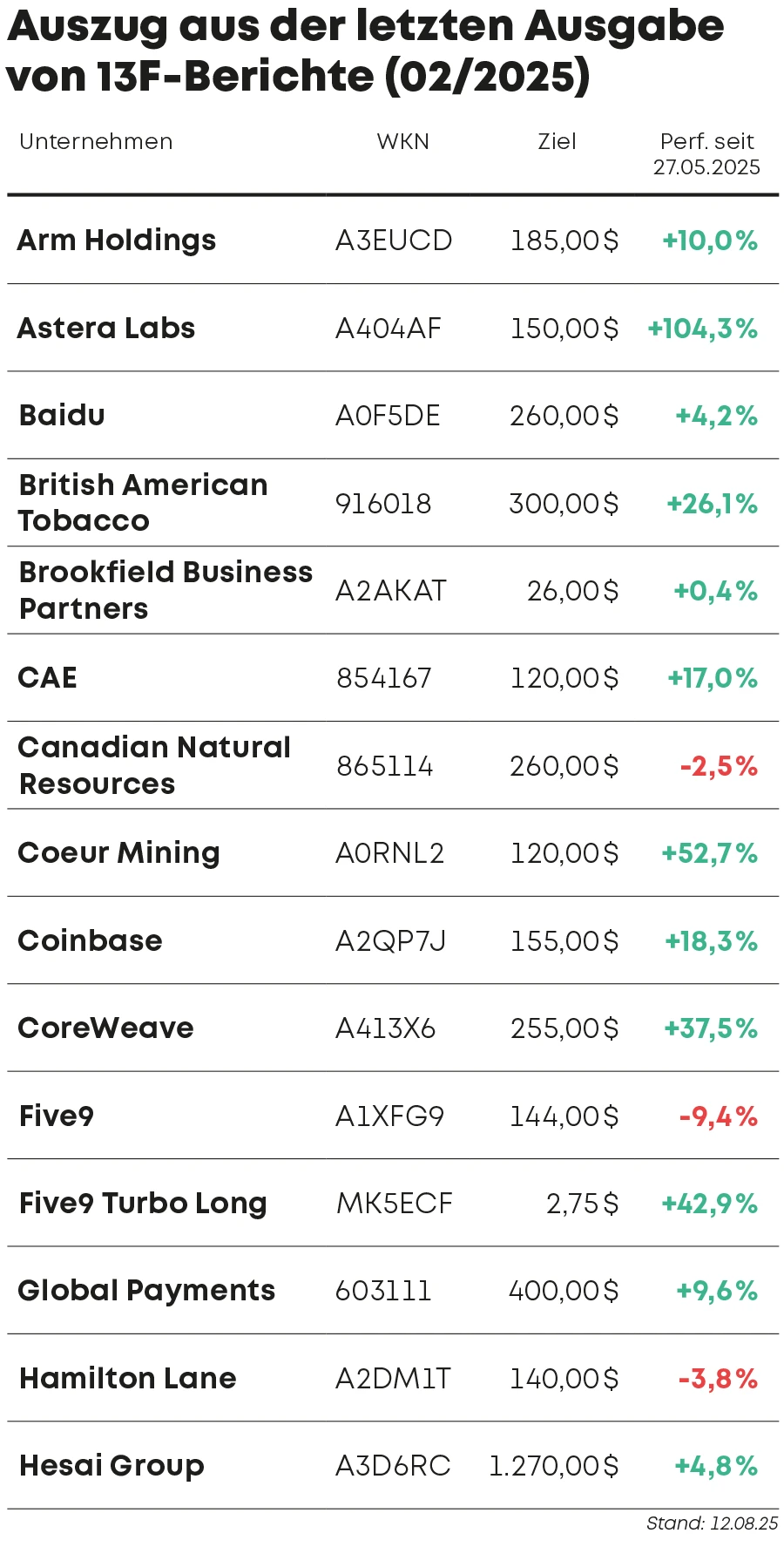Click Five9 Turbo Long name

[143, 1204]
